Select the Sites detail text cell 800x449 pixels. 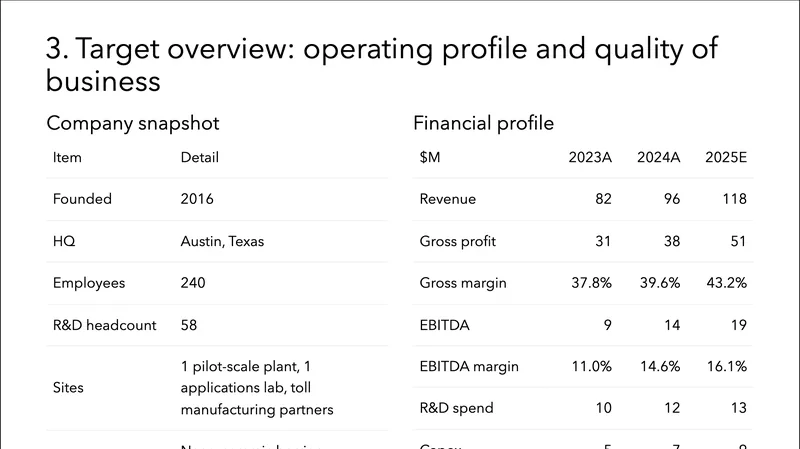pos(258,387)
